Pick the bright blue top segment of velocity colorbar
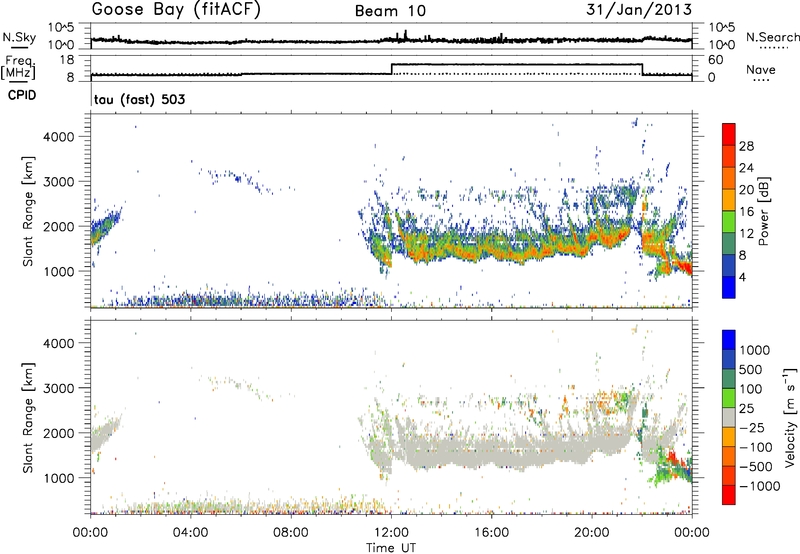 click(729, 340)
